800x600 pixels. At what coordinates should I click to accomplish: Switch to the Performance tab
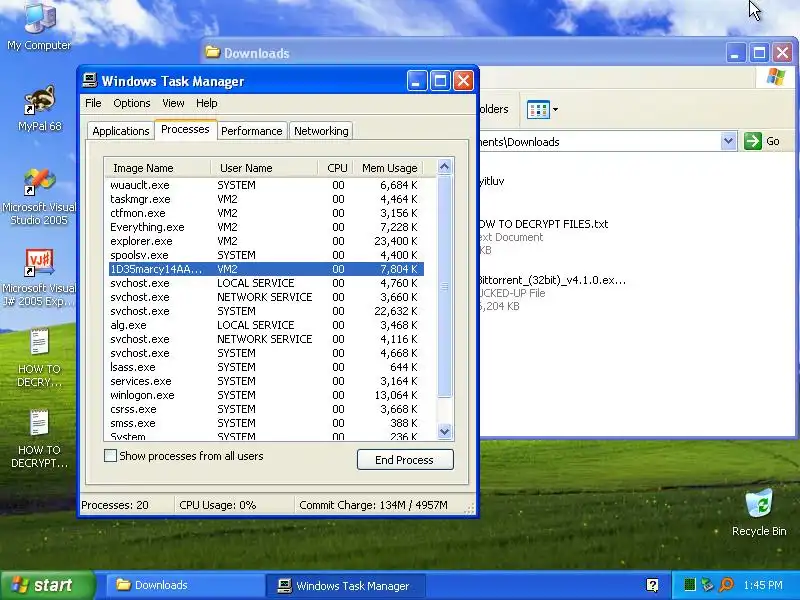[x=252, y=131]
